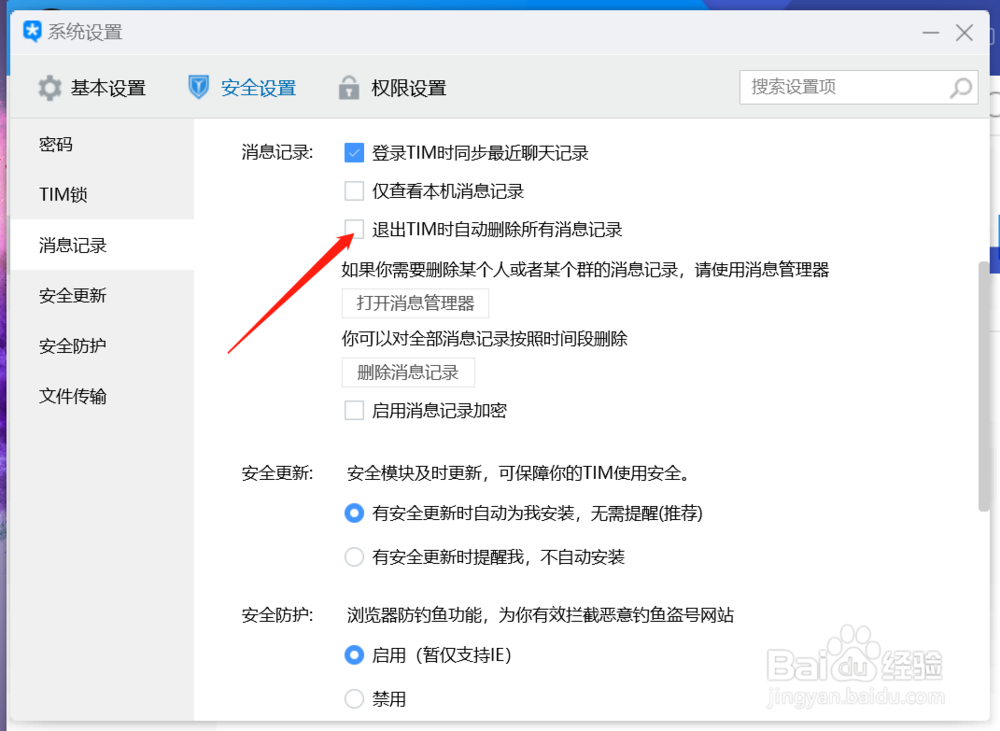Open the 权限设置 tab
Screen dimensions: 1000x731
click(x=392, y=88)
